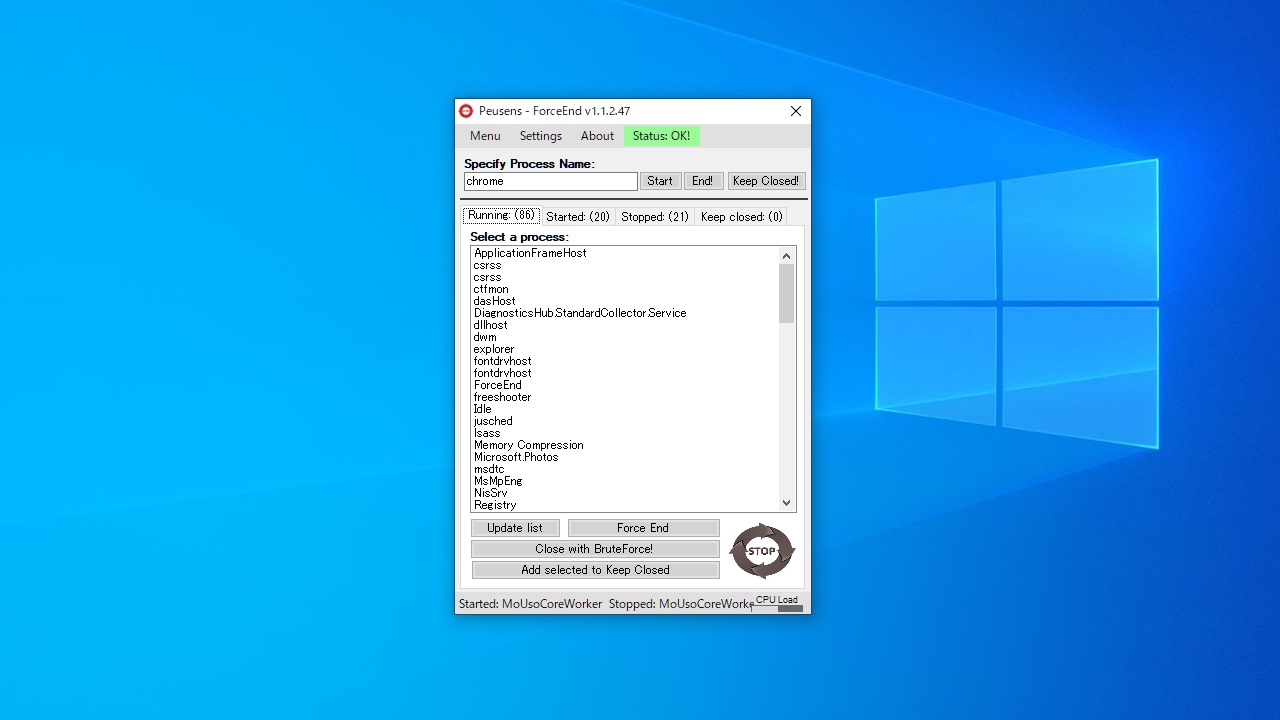Open the Settings menu
This screenshot has width=1280, height=720.
tap(541, 136)
